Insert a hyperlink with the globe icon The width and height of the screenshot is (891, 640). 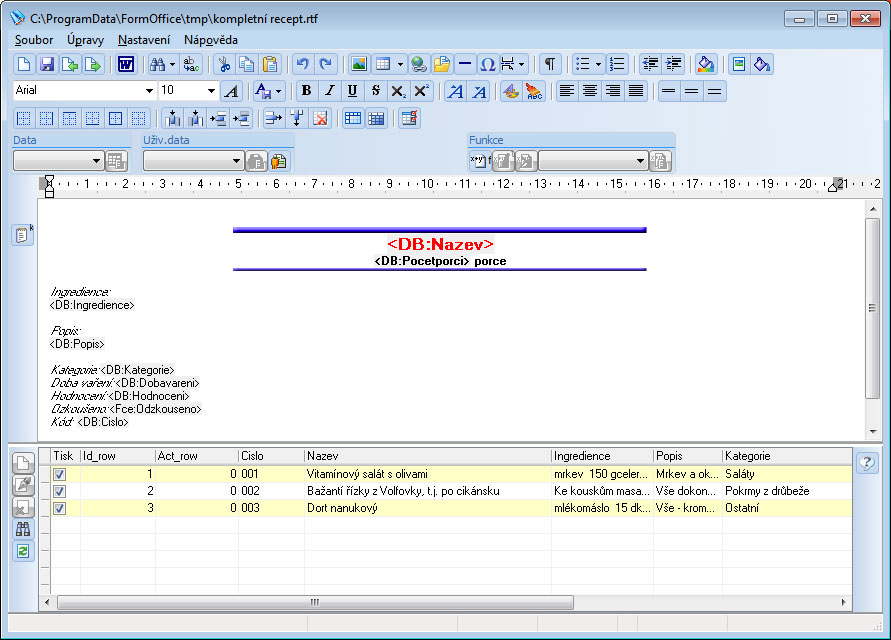419,64
